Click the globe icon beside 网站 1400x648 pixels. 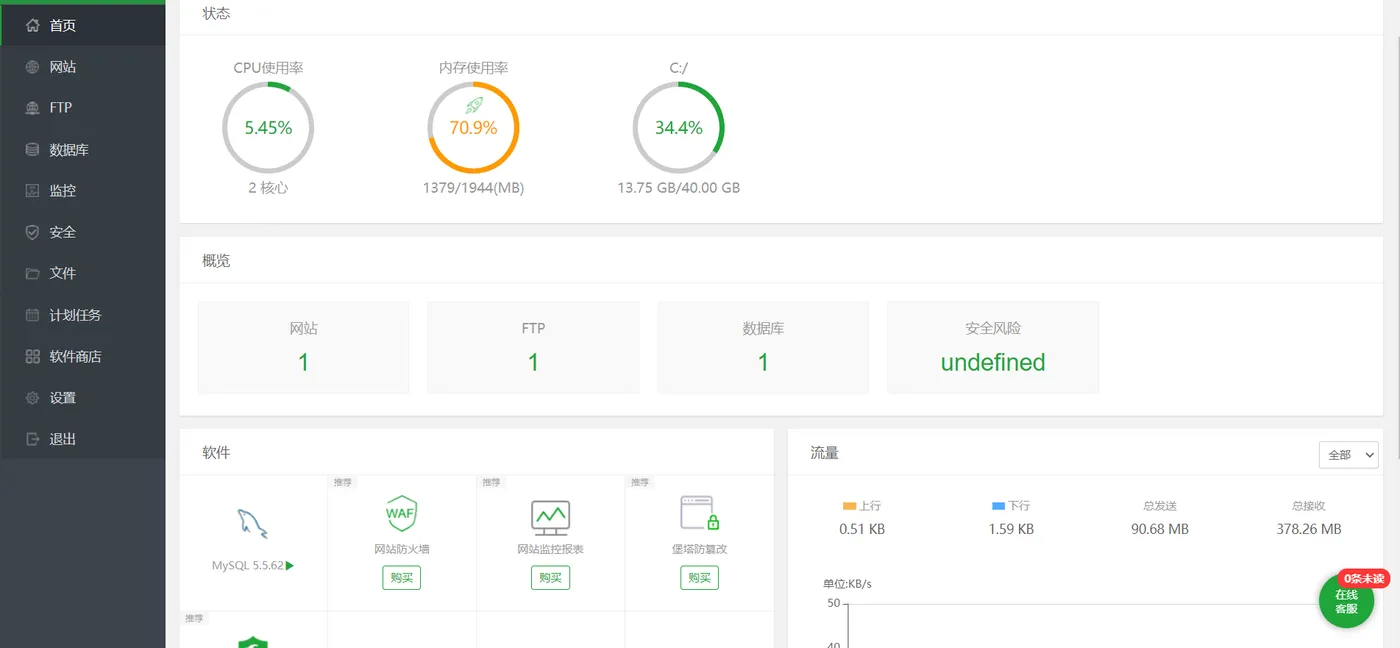[33, 67]
